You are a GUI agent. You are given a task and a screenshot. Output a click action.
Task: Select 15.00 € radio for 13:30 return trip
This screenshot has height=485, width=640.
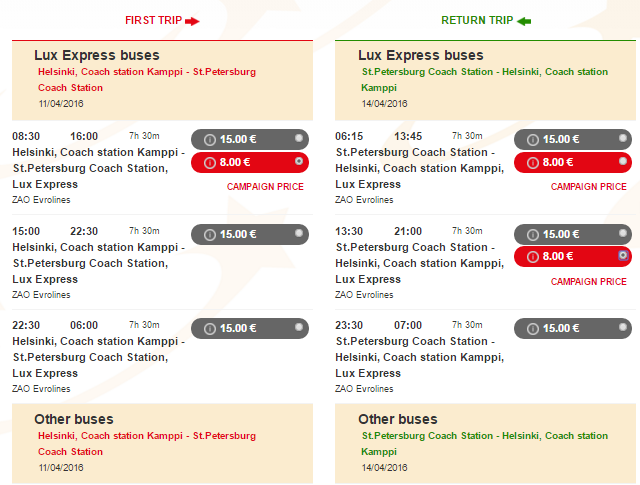click(x=622, y=233)
